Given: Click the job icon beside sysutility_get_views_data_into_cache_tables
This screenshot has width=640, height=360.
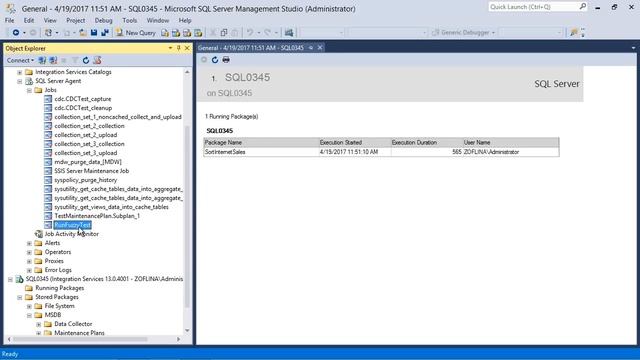Looking at the screenshot, I should pos(48,207).
